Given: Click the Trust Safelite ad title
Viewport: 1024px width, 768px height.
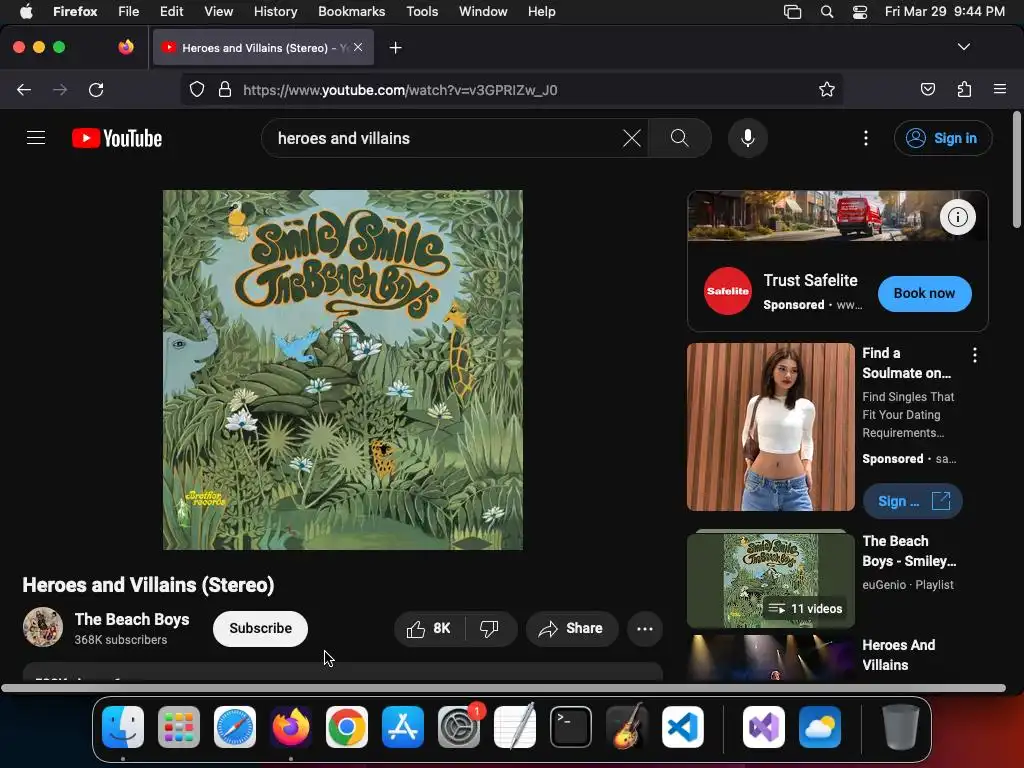Looking at the screenshot, I should point(810,280).
